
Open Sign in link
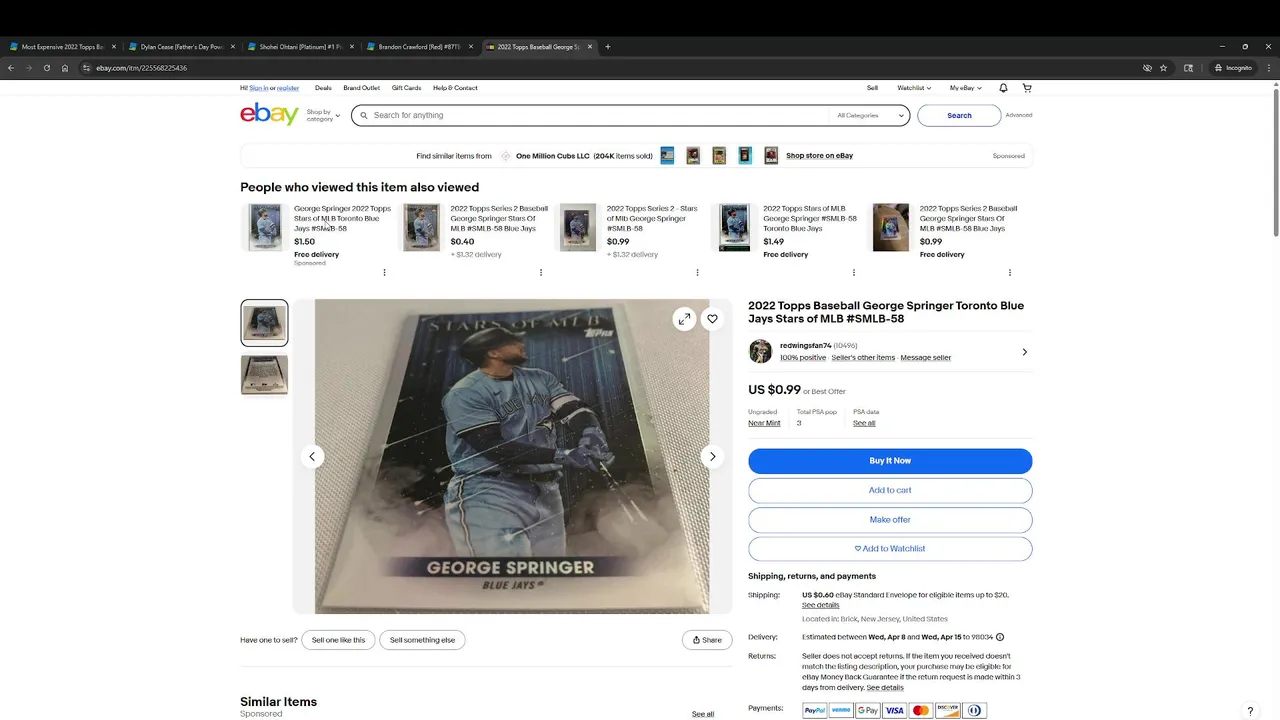coord(258,88)
